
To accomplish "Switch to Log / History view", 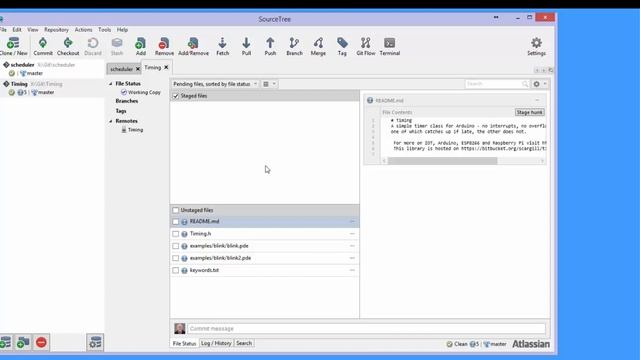I will click(x=216, y=343).
